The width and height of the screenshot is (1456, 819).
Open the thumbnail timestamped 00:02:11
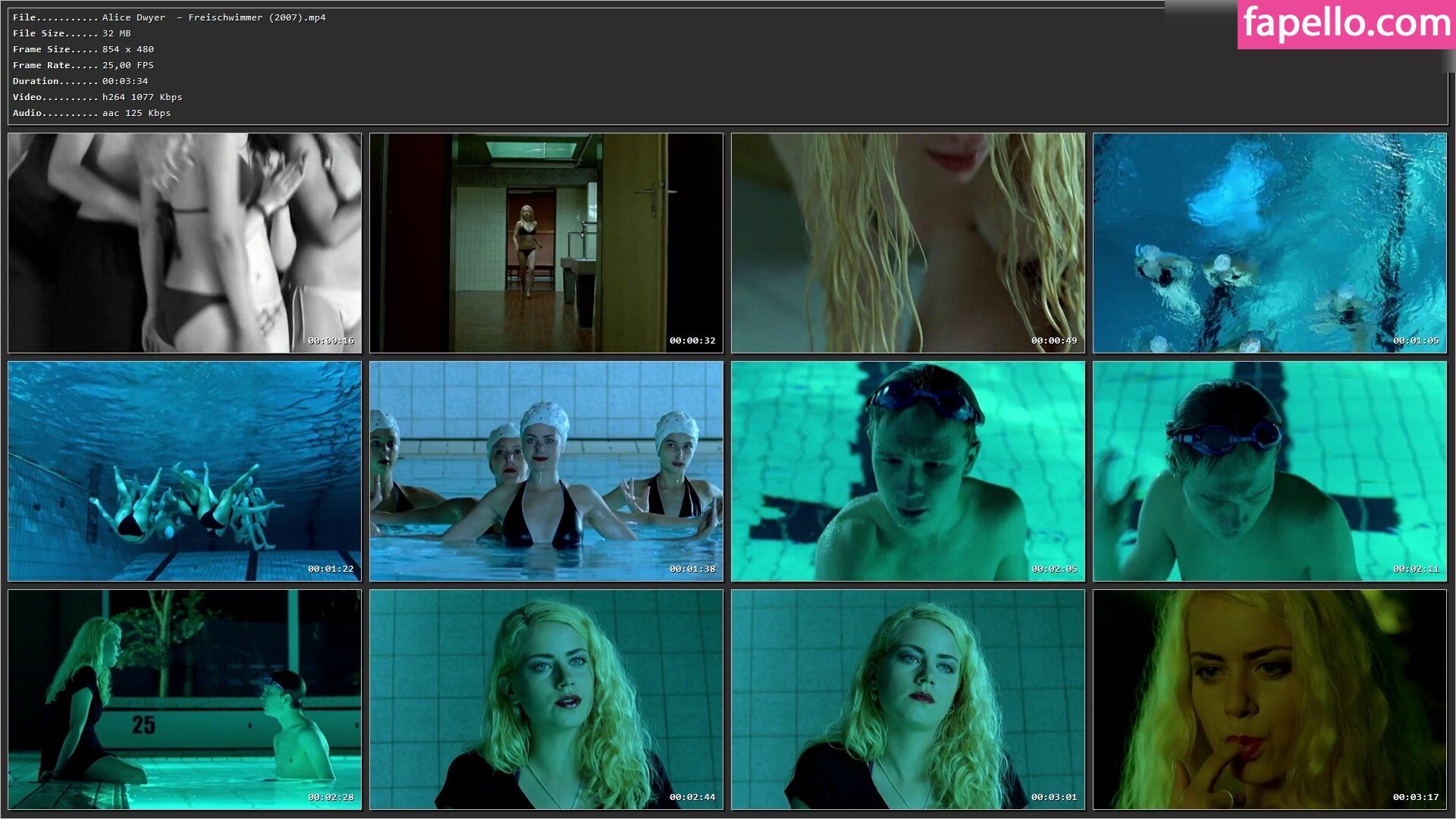coord(1269,471)
